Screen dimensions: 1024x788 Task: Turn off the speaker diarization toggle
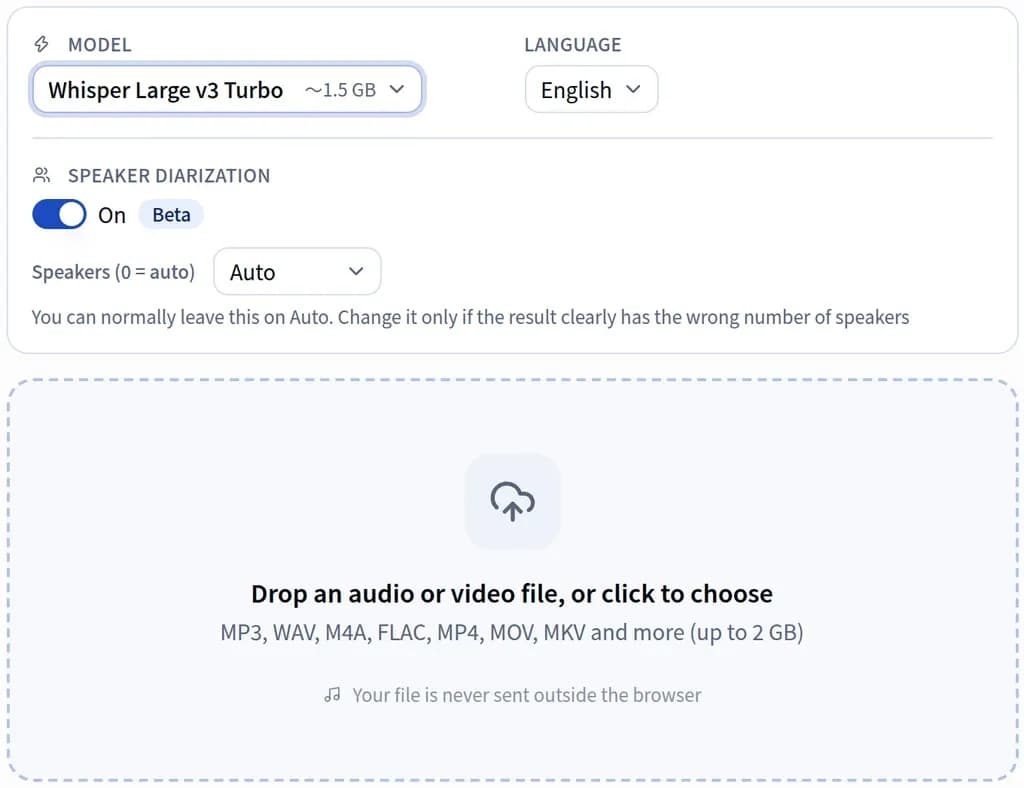point(59,214)
